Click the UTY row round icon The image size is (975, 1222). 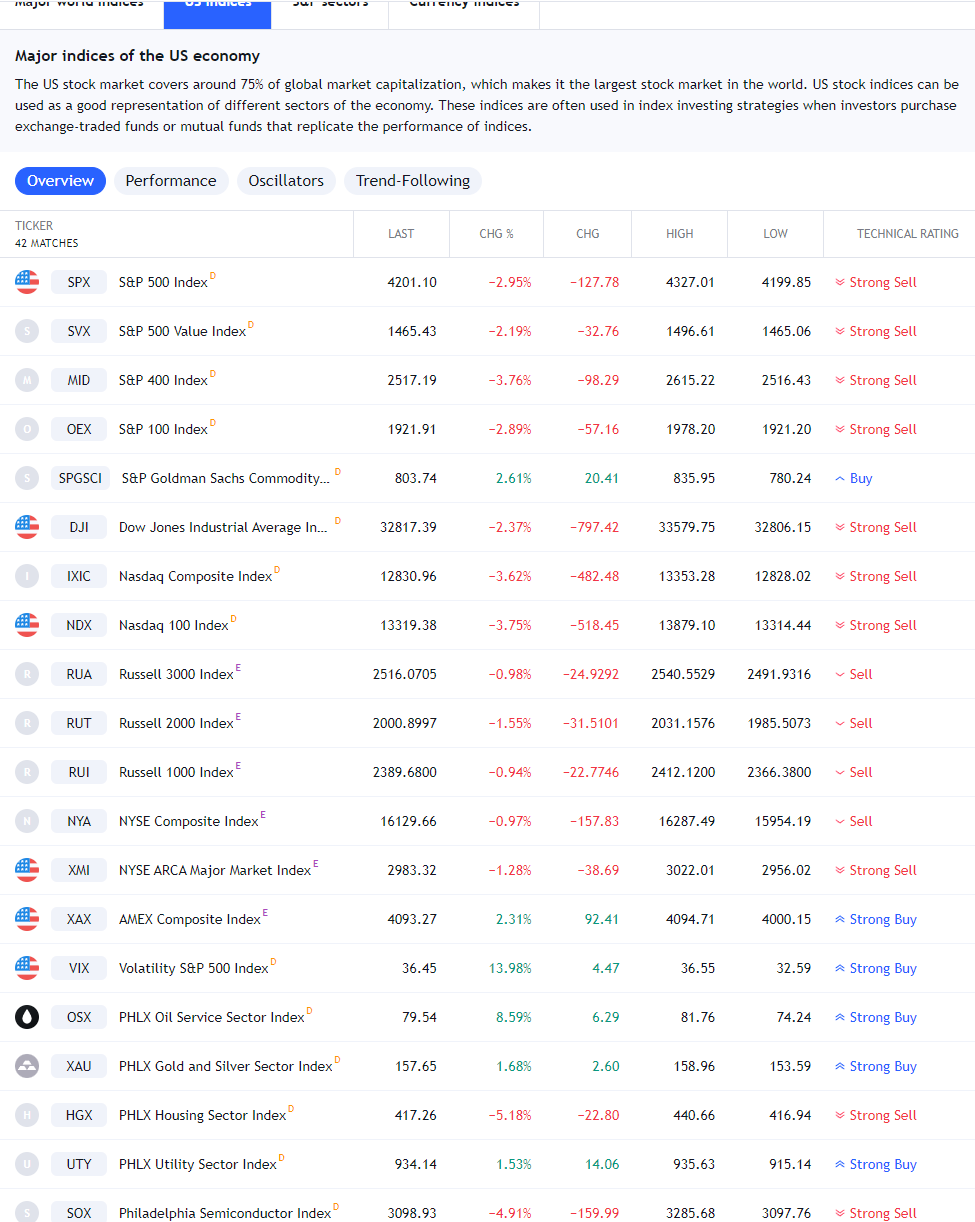pos(27,1164)
